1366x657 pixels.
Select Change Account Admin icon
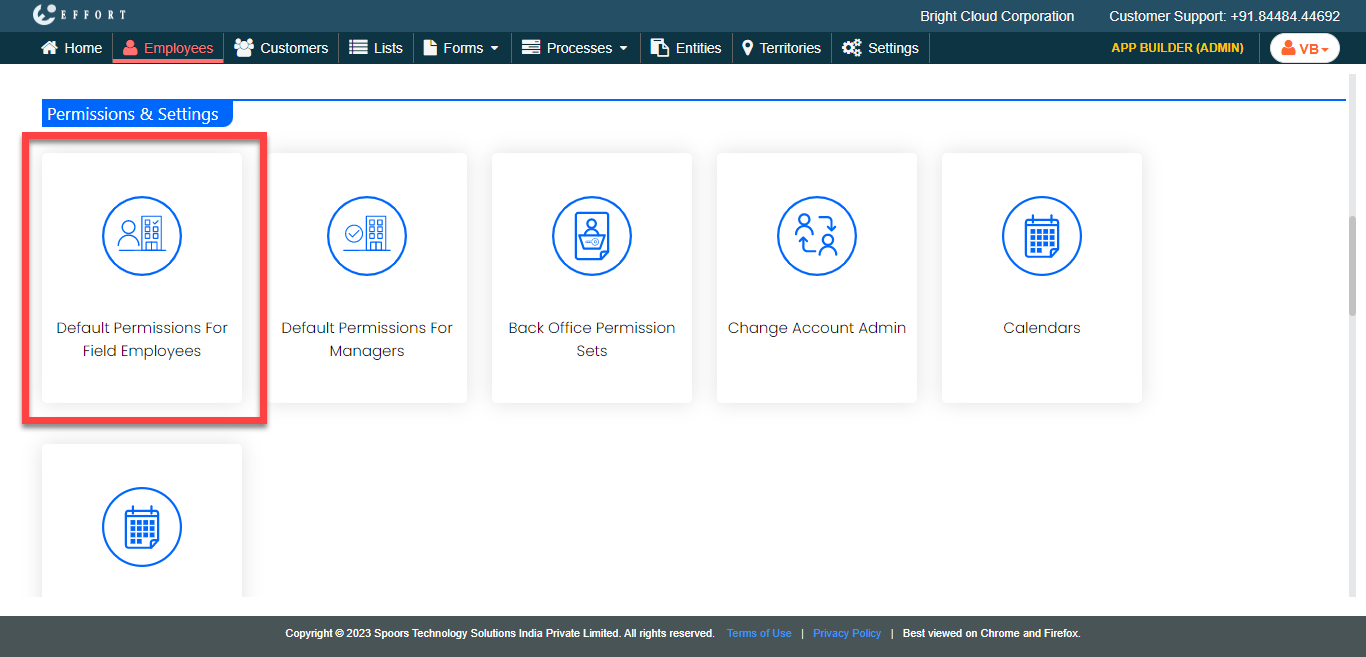pos(817,236)
